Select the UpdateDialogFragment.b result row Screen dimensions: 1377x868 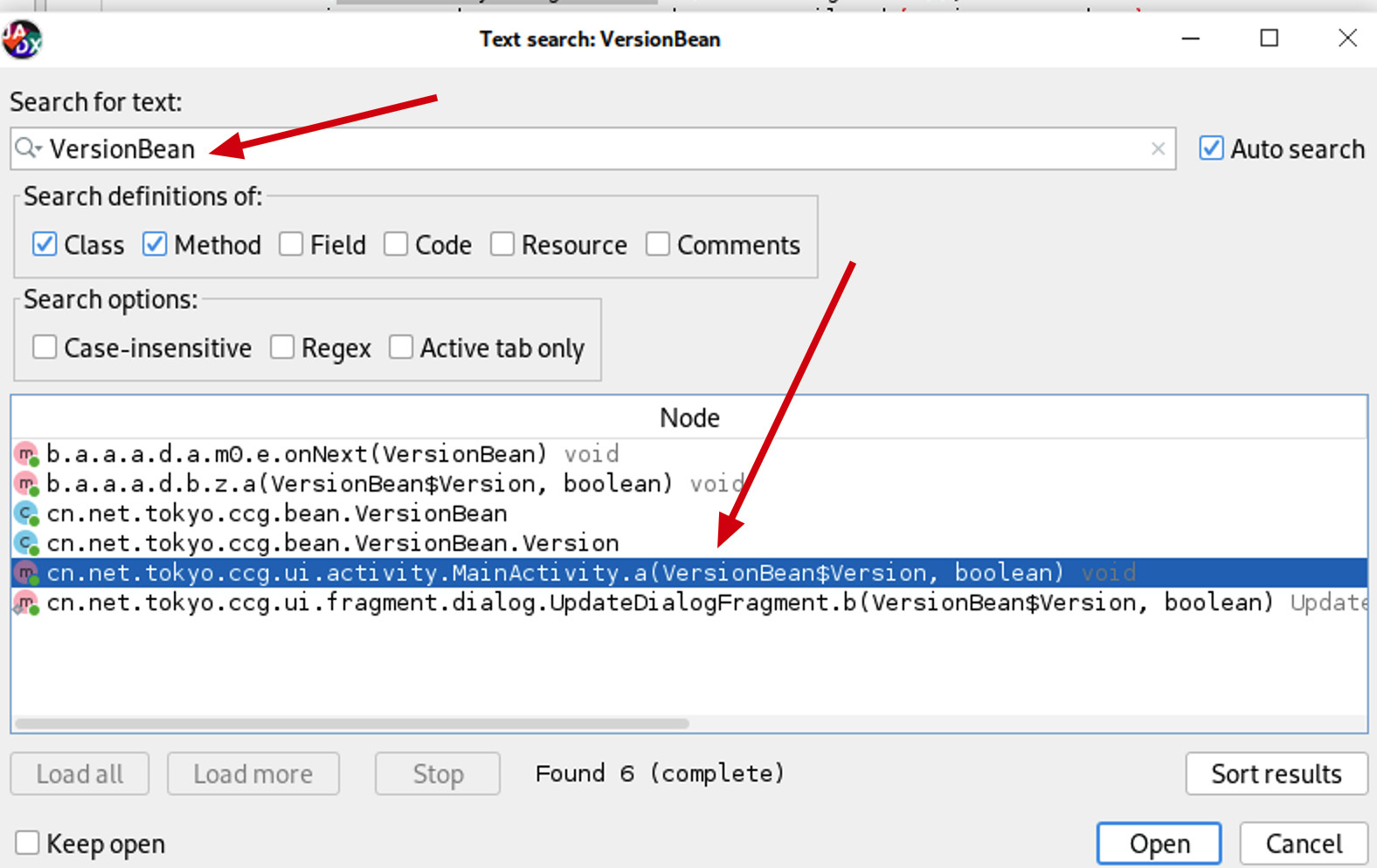[x=612, y=603]
